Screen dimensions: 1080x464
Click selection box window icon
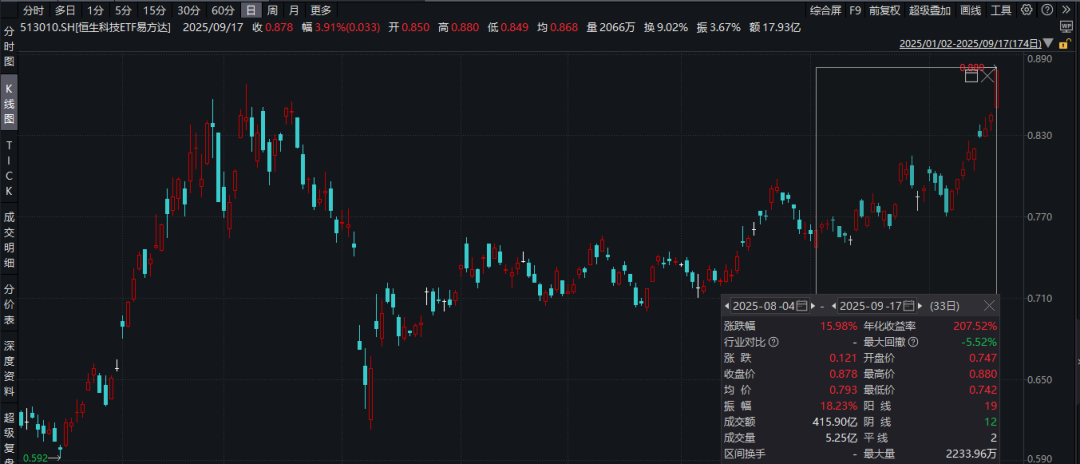click(971, 76)
